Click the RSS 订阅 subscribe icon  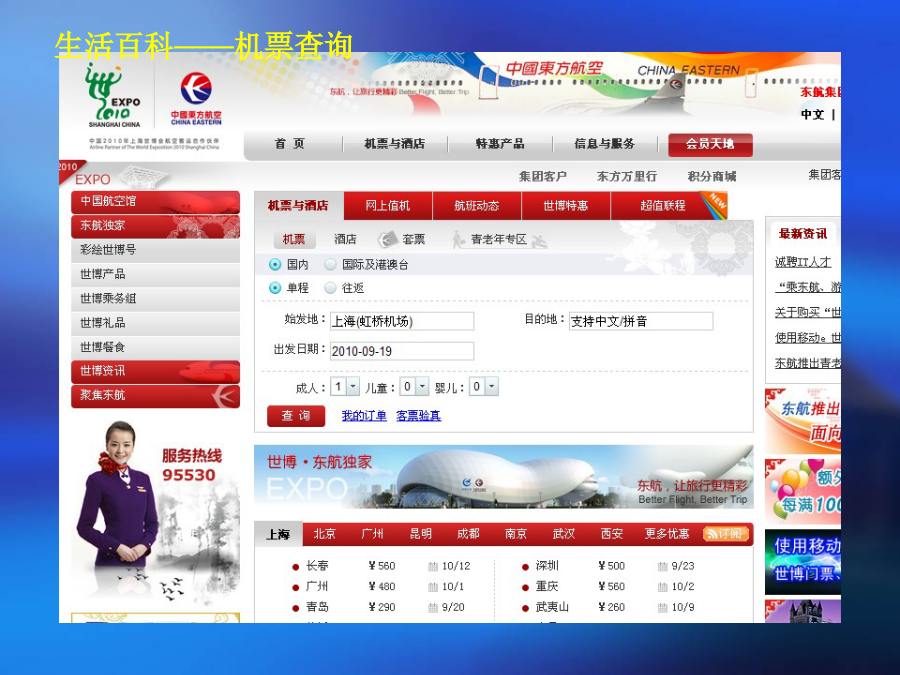726,534
